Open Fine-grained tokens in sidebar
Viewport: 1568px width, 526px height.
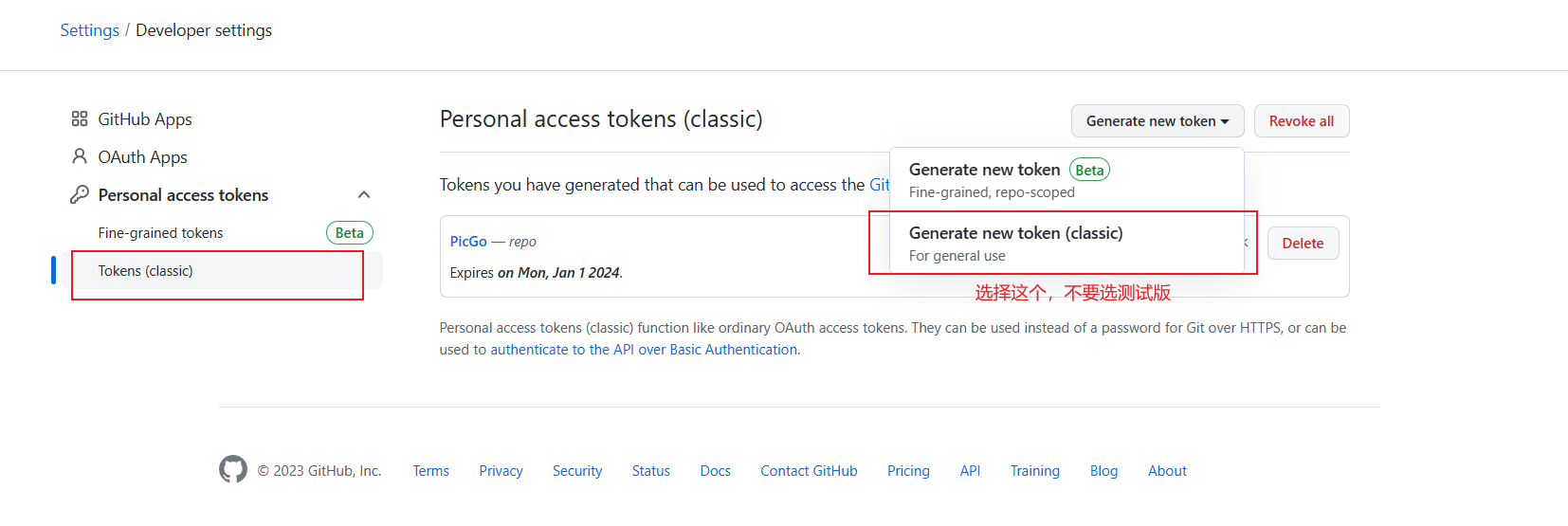(x=161, y=233)
